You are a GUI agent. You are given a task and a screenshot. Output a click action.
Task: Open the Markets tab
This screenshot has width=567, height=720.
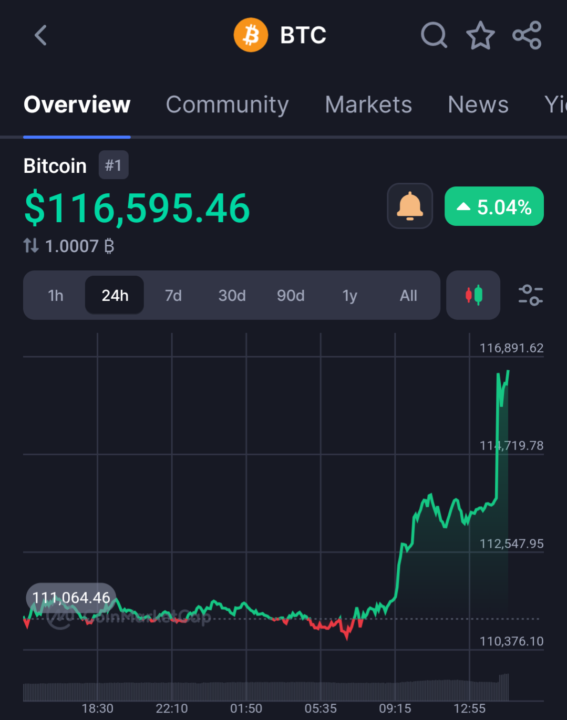pos(368,105)
